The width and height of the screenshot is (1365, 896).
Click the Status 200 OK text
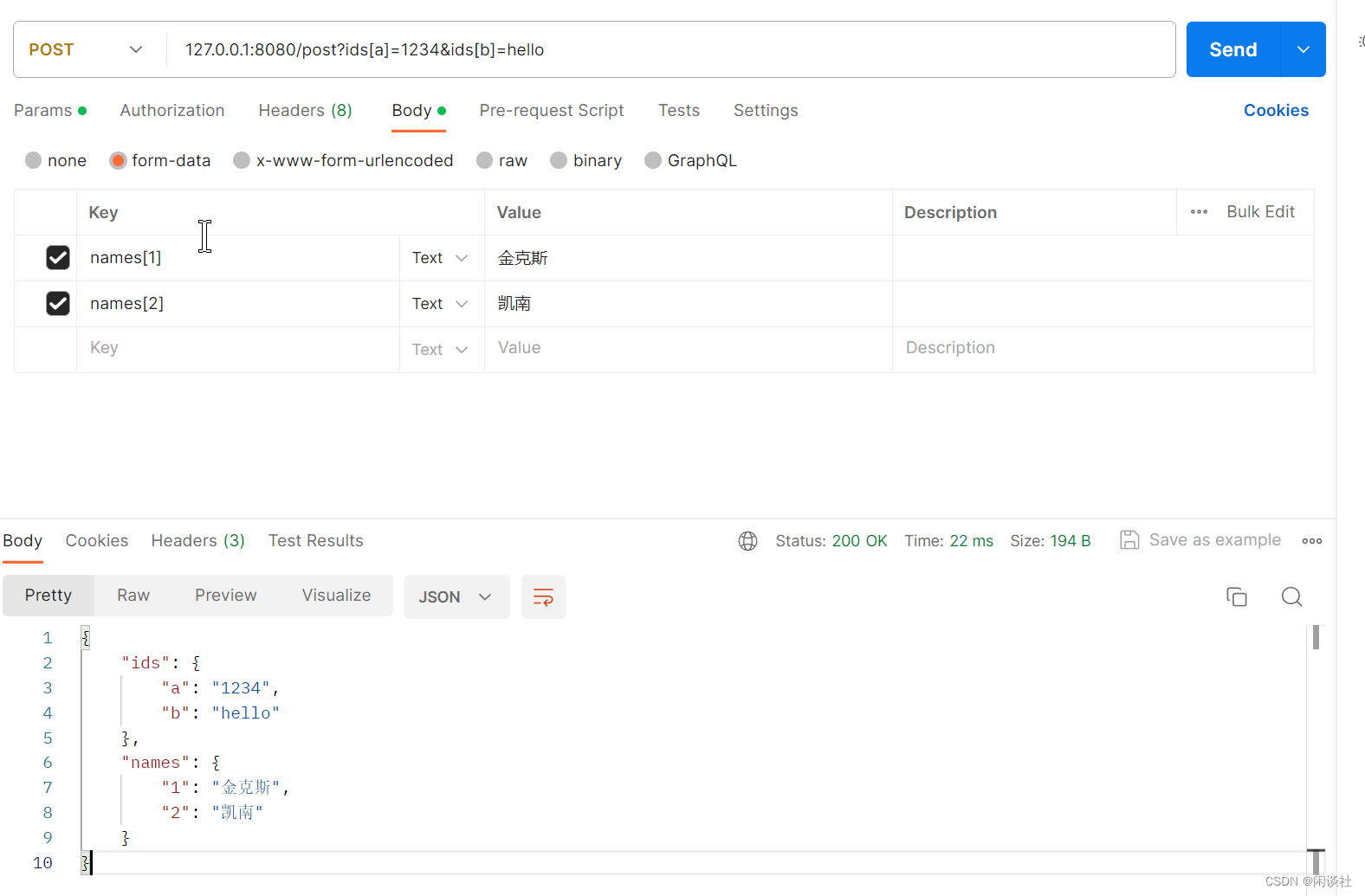click(831, 541)
